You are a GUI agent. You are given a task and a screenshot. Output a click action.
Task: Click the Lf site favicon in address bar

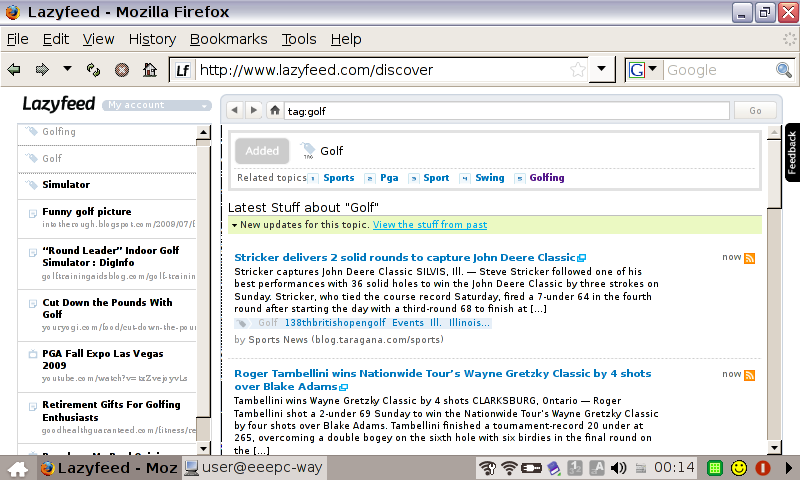point(182,70)
